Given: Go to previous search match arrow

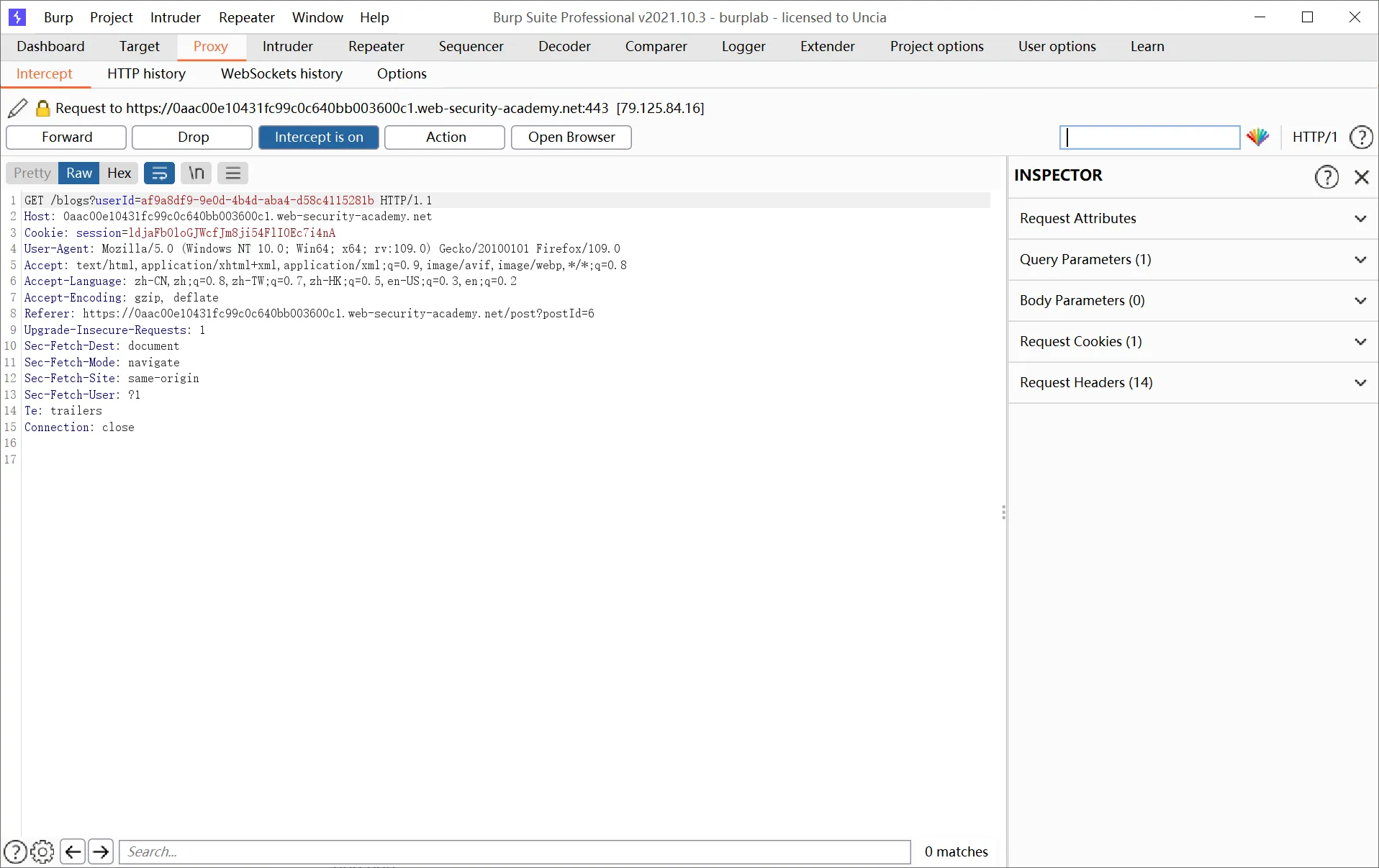Looking at the screenshot, I should pyautogui.click(x=73, y=851).
